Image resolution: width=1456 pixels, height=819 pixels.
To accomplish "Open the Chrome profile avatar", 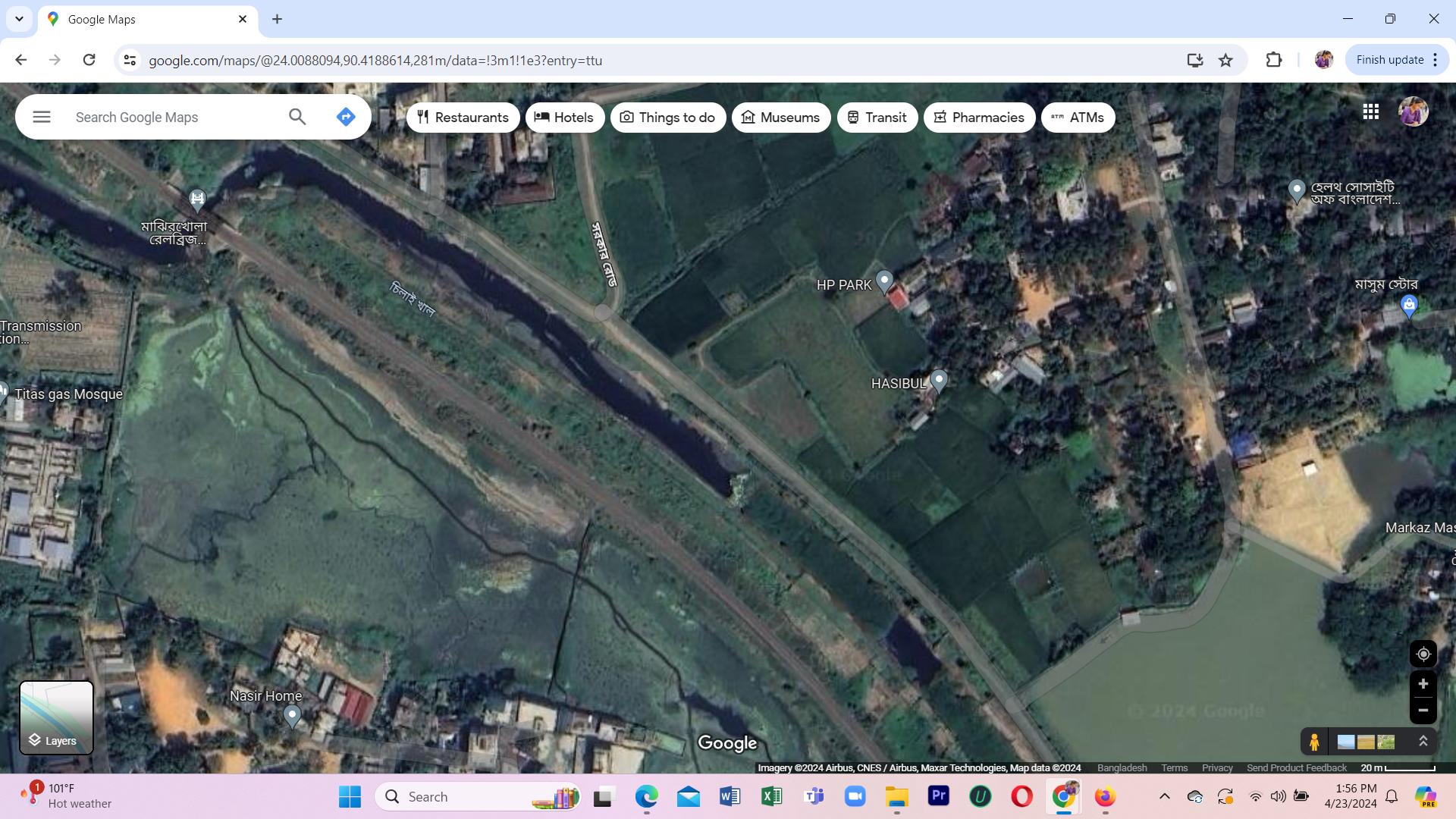I will coord(1323,60).
